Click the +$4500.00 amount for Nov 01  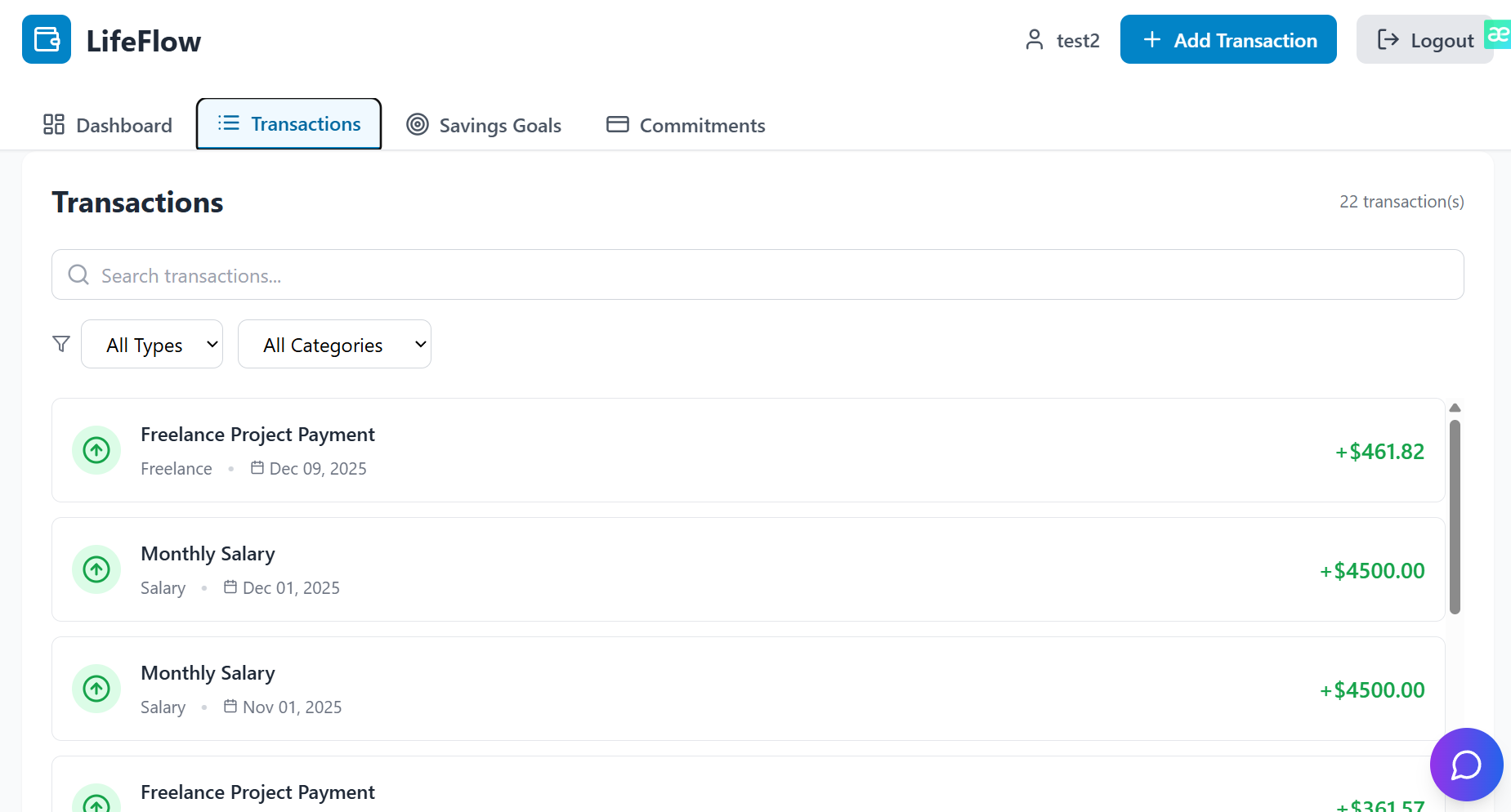pyautogui.click(x=1372, y=689)
